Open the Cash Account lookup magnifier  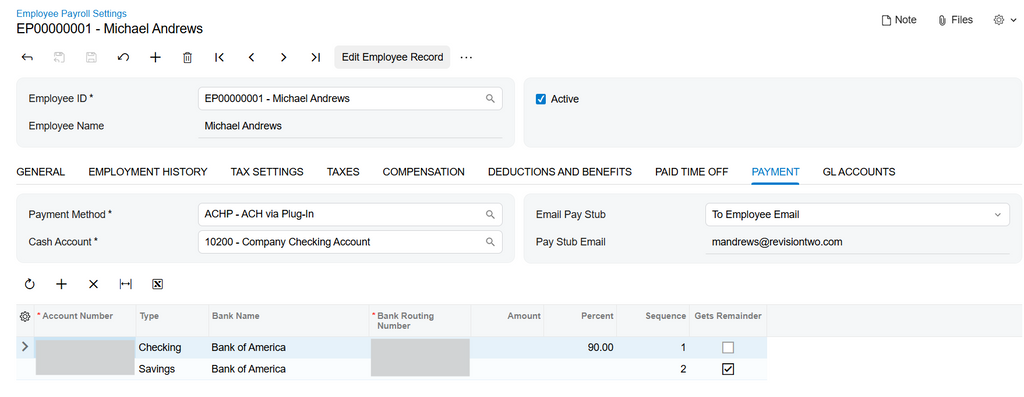[490, 242]
